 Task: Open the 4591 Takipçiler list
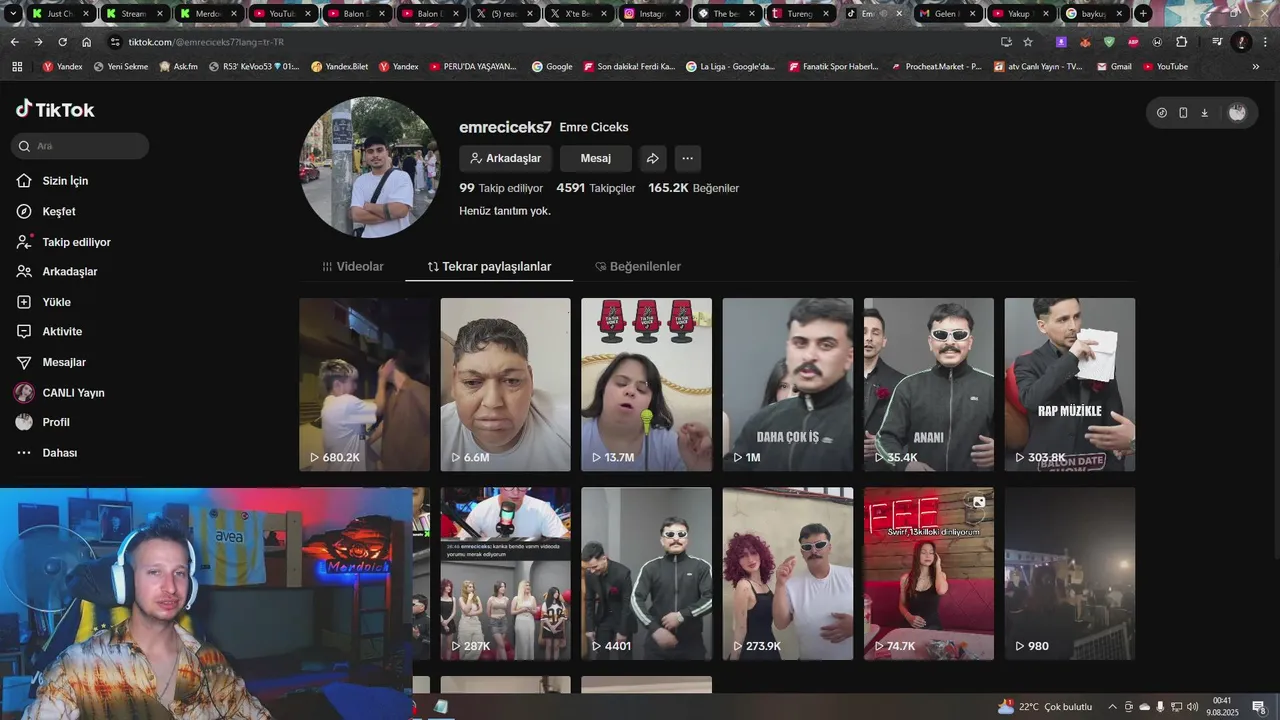pyautogui.click(x=596, y=188)
